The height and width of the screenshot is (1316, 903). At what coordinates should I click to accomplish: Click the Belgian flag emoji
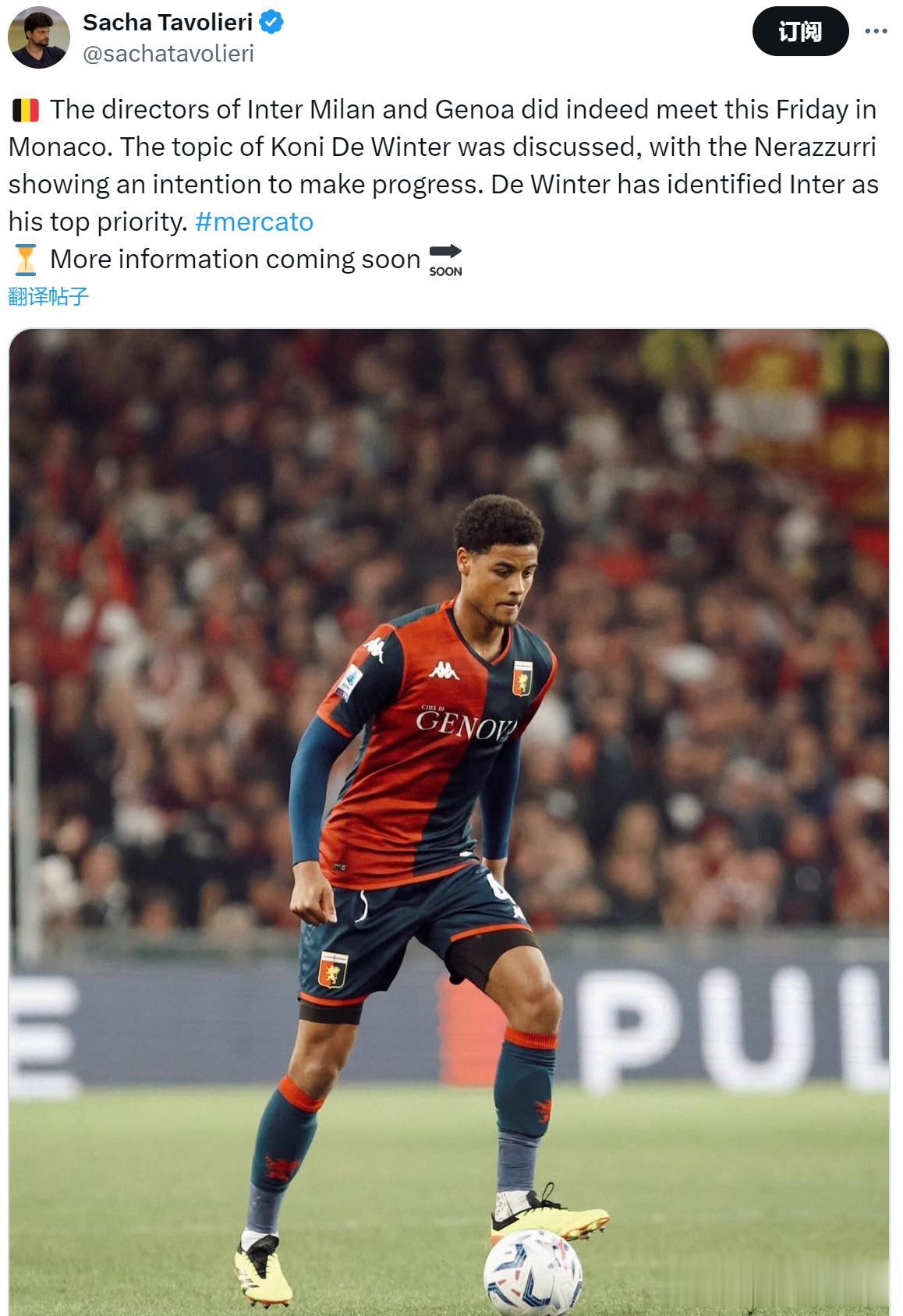coord(26,110)
